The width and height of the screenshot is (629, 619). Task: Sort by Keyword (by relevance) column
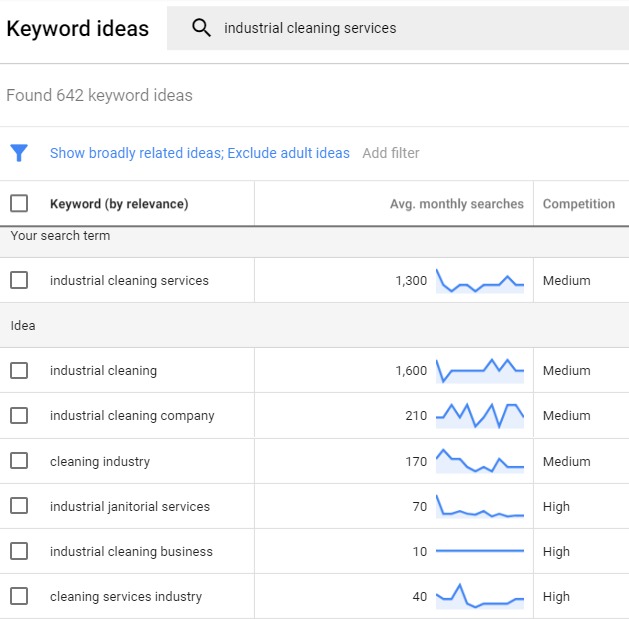tap(119, 204)
